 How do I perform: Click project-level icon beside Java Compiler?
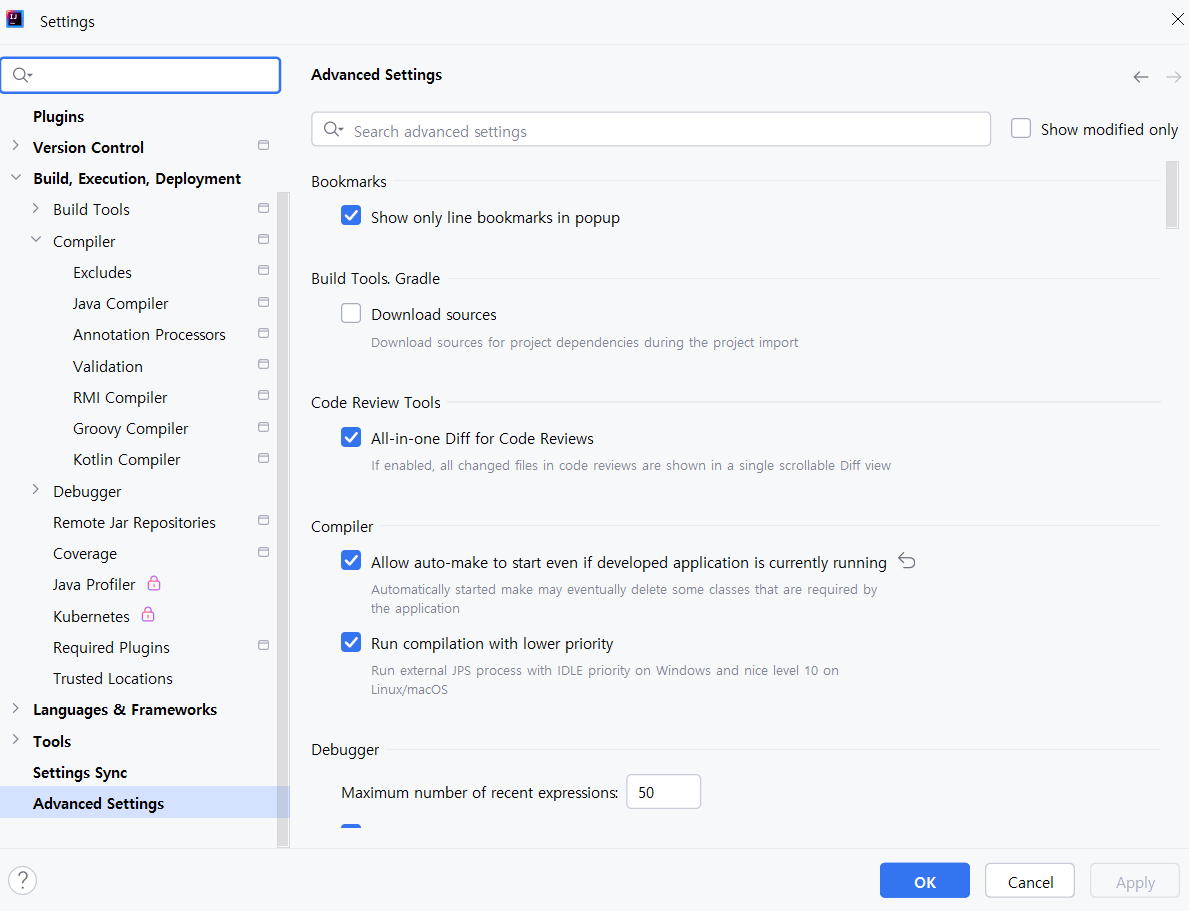point(263,302)
